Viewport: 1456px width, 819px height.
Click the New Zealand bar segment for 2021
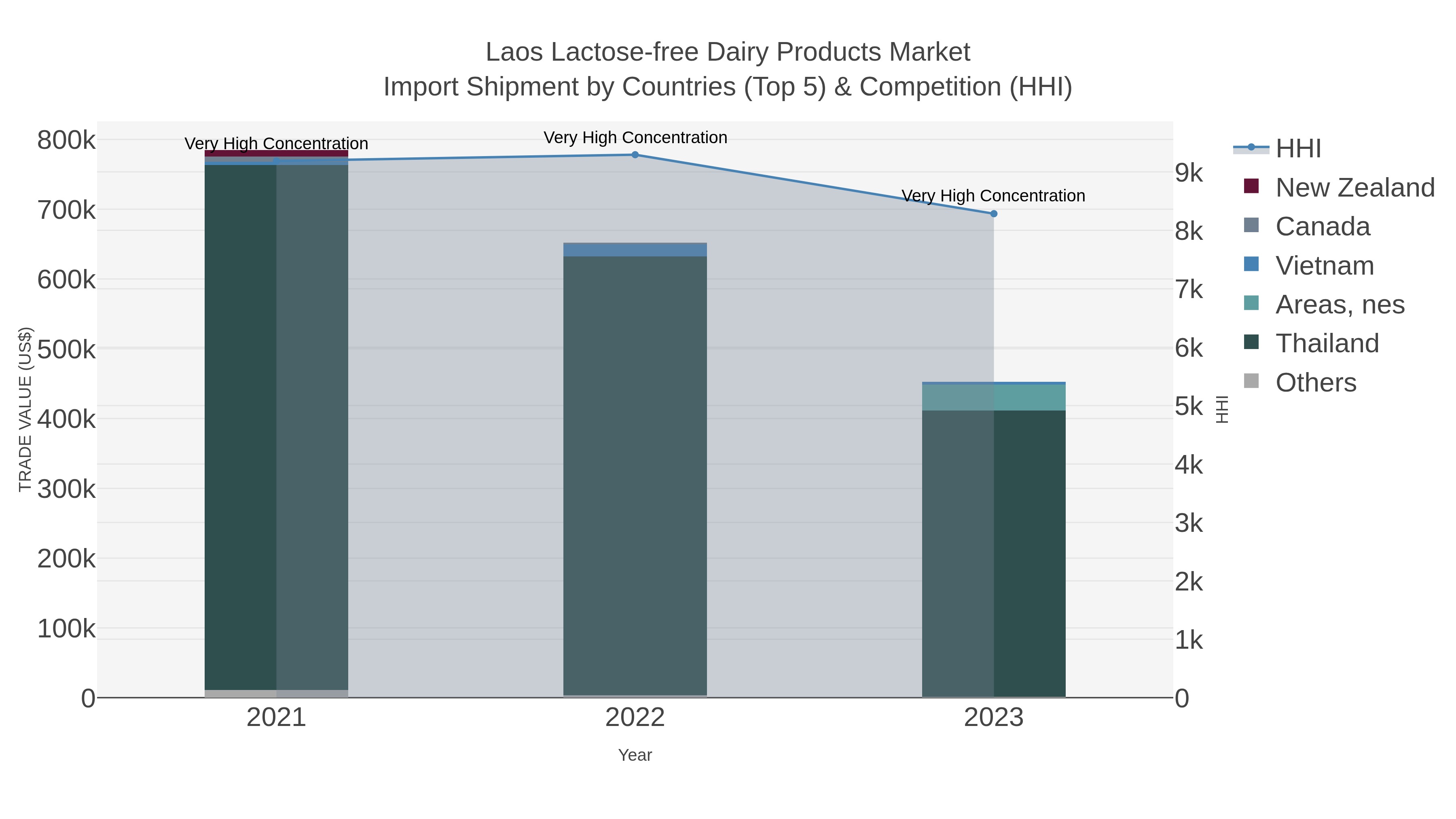coord(276,153)
